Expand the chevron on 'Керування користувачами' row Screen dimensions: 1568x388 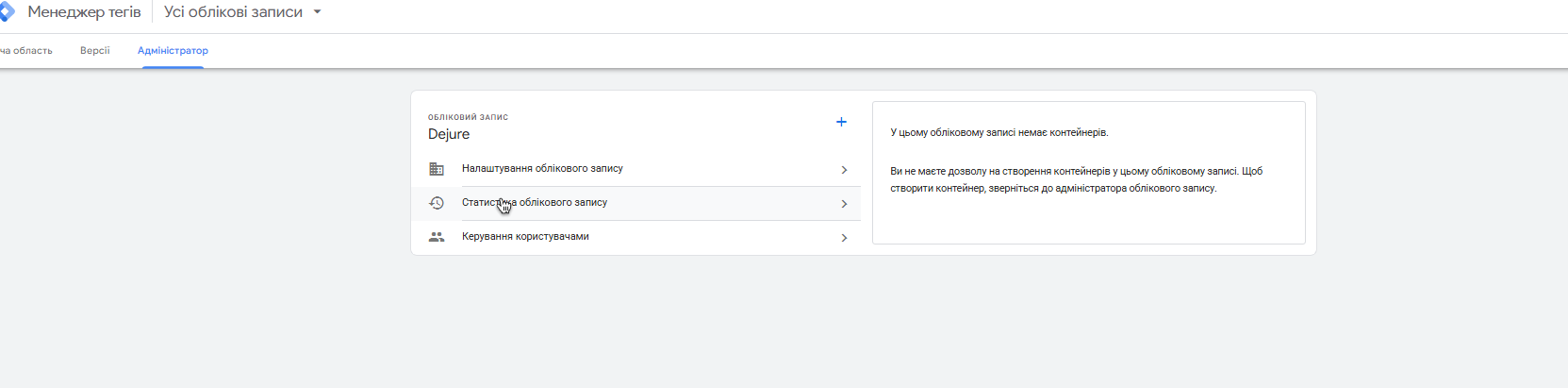click(844, 238)
